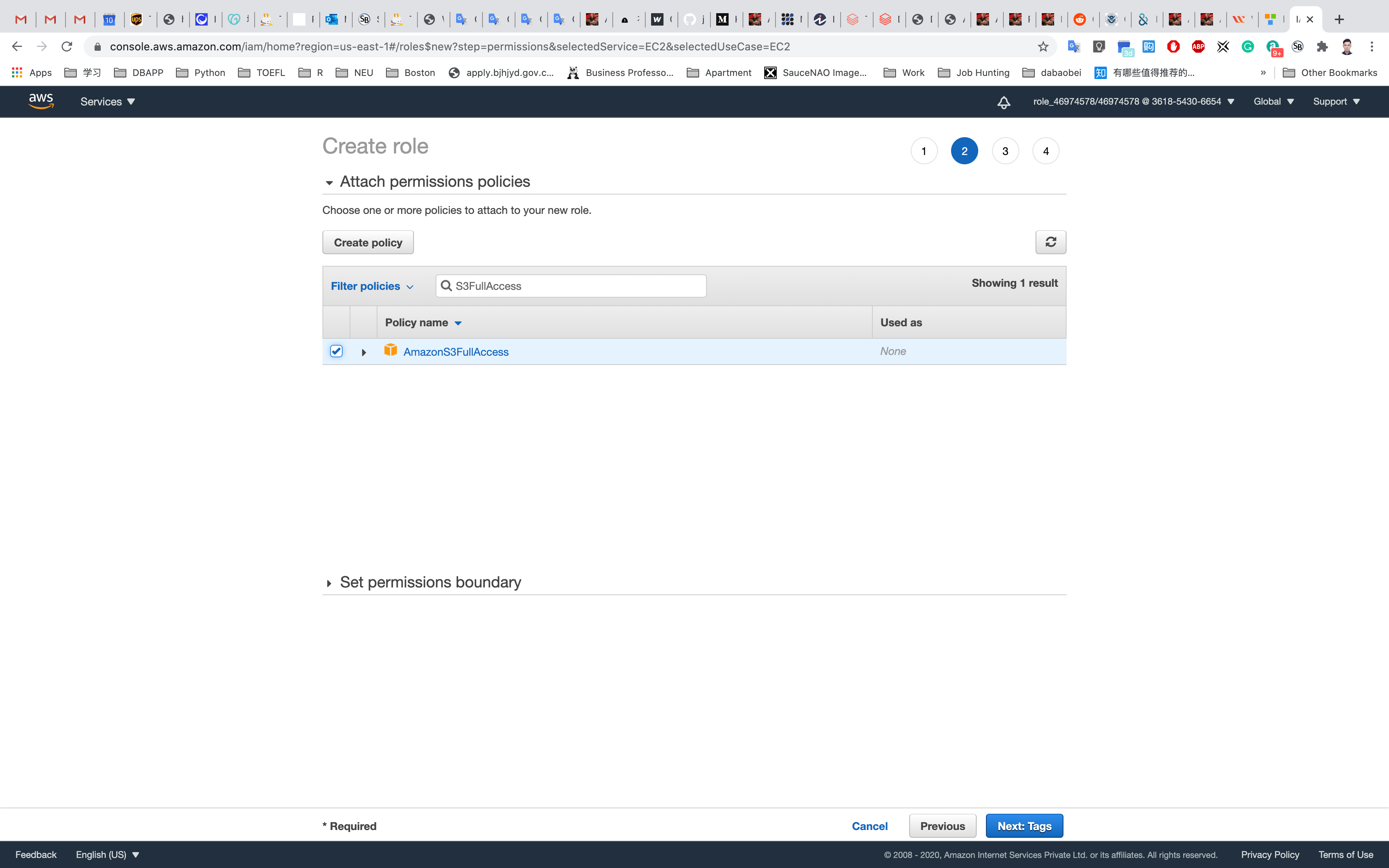Click the search magnifier icon in filter box
The height and width of the screenshot is (868, 1389).
tap(446, 286)
